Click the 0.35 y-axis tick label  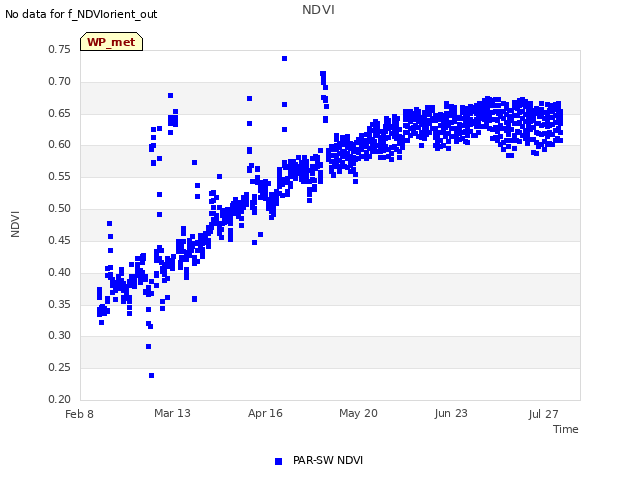tap(60, 304)
